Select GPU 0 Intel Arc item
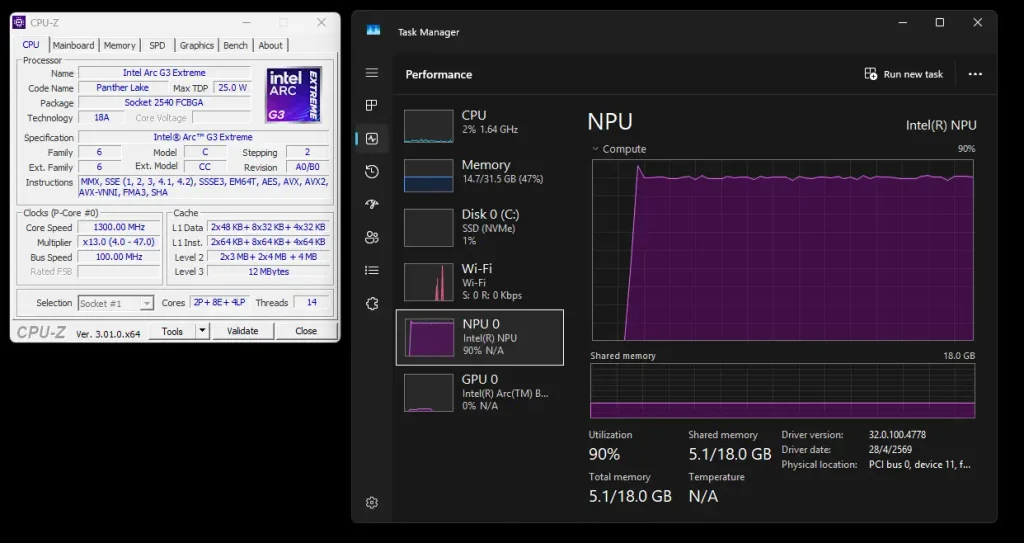The width and height of the screenshot is (1024, 543). [x=479, y=392]
